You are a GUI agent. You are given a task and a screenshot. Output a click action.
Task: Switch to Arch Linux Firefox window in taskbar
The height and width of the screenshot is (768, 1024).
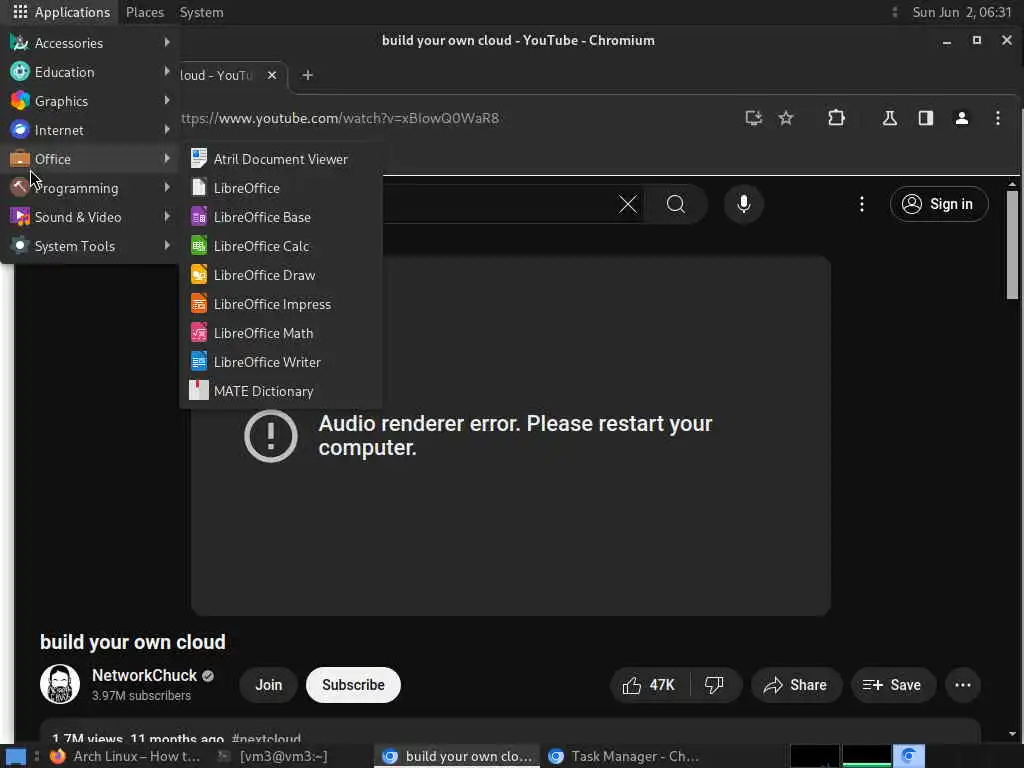(125, 756)
